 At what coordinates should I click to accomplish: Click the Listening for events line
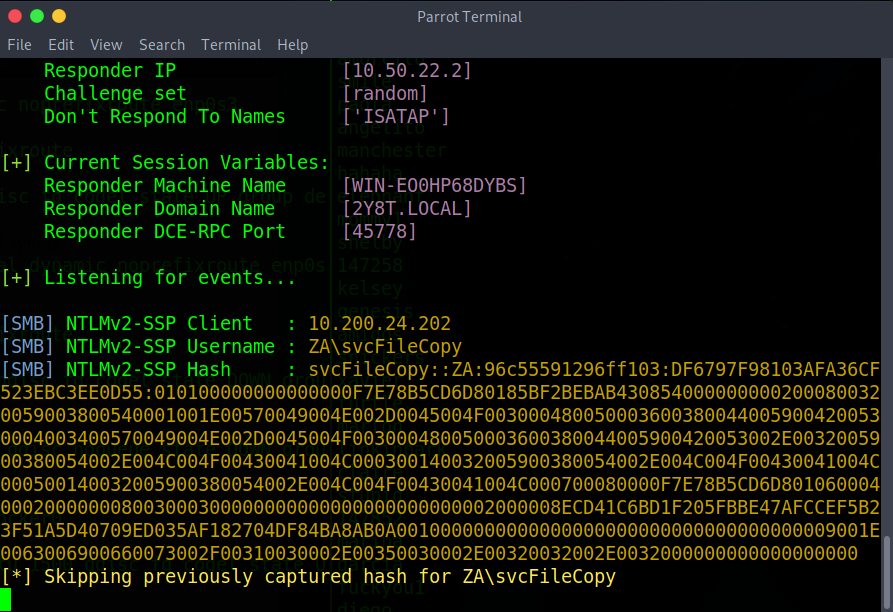coord(148,278)
